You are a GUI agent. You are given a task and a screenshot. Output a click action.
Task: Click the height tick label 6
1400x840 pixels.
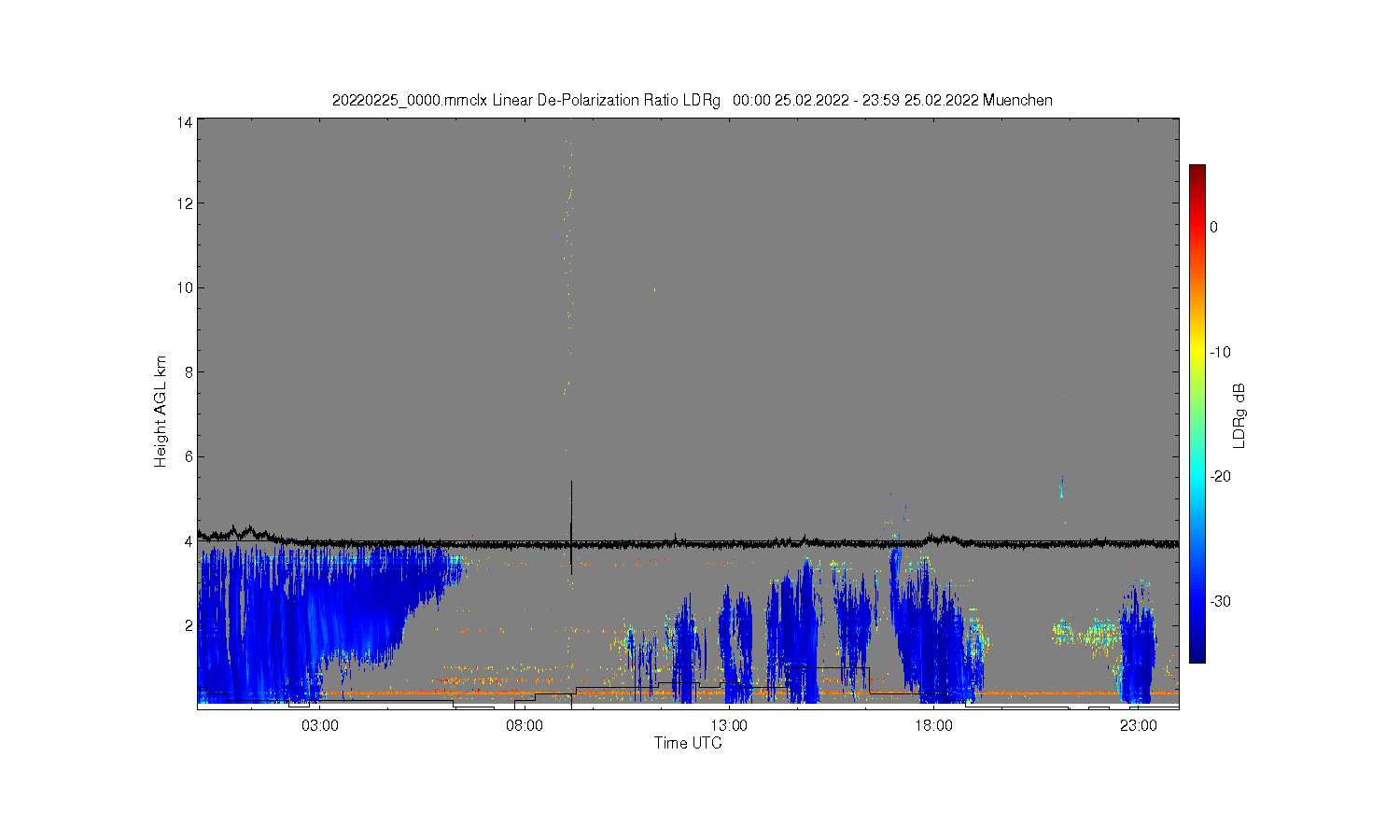(189, 456)
